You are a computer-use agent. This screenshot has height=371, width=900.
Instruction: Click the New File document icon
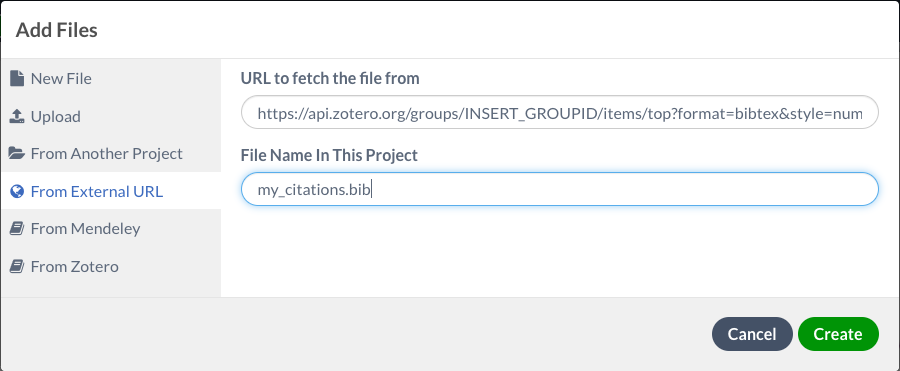coord(17,78)
